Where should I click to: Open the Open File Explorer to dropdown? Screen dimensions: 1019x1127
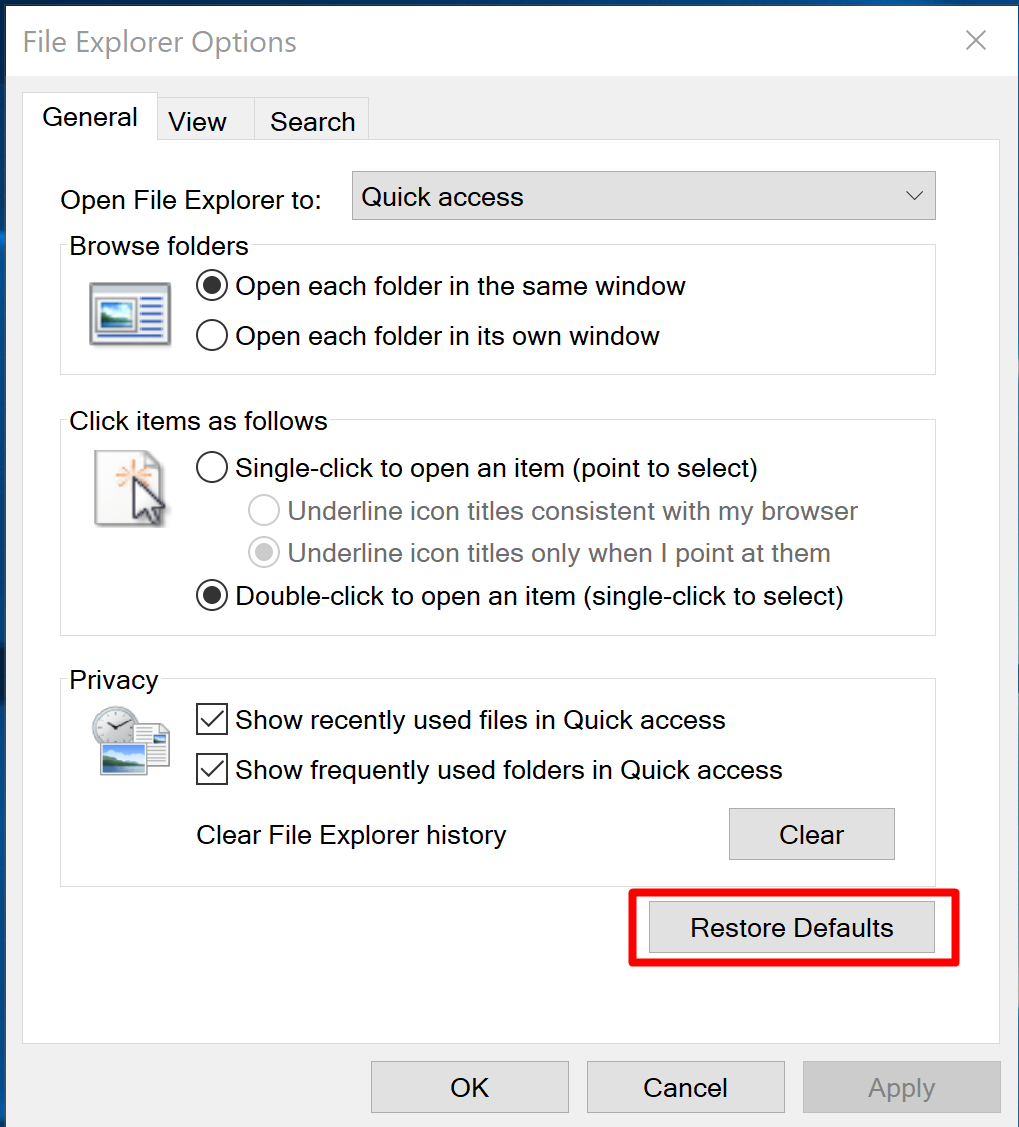[x=642, y=196]
